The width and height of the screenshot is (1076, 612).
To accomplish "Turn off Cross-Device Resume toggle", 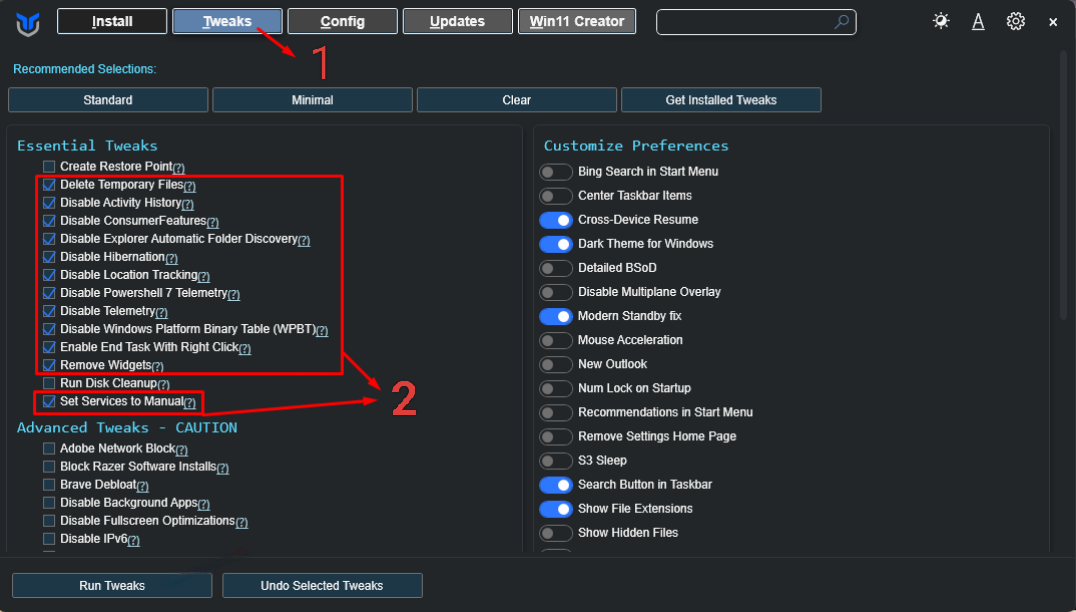I will pyautogui.click(x=556, y=220).
